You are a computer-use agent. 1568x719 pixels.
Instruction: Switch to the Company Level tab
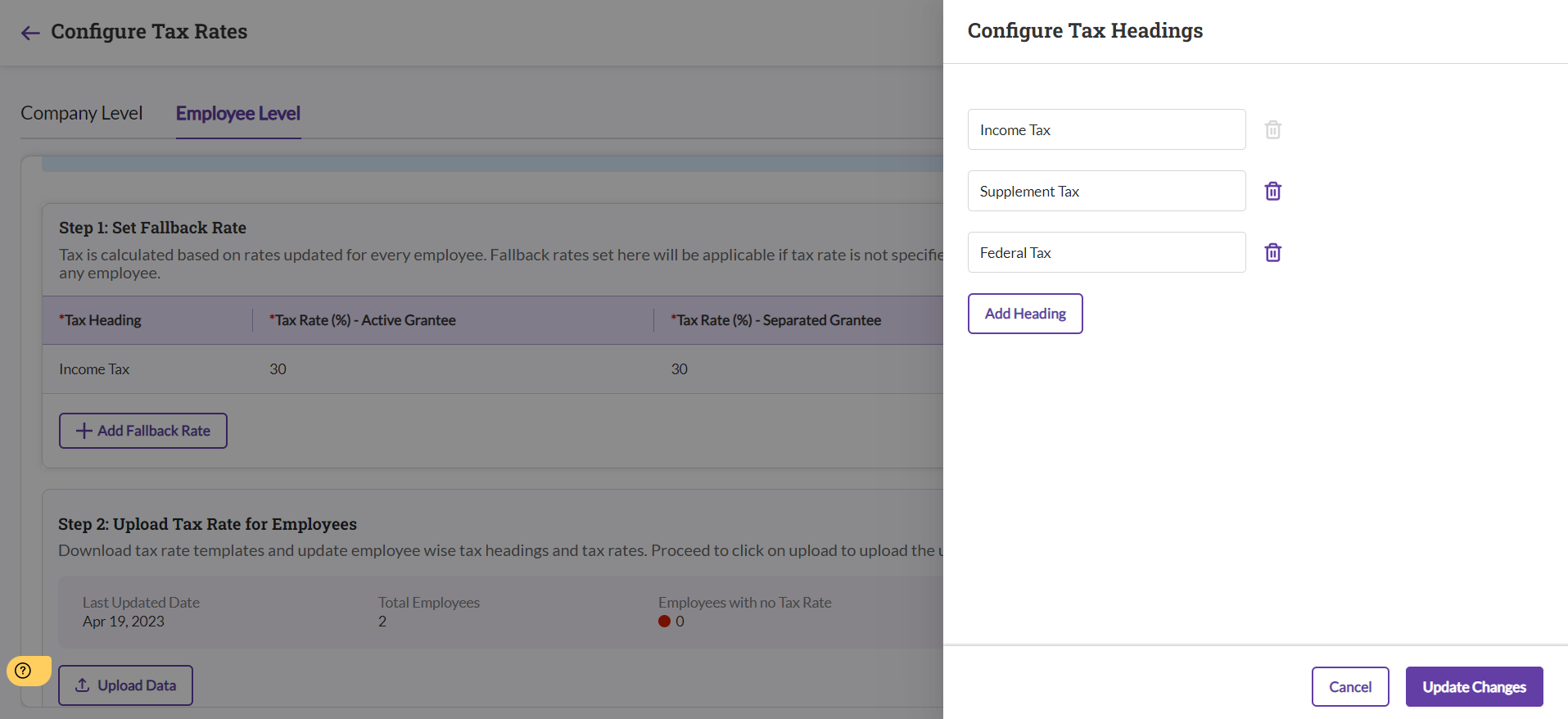pos(82,113)
